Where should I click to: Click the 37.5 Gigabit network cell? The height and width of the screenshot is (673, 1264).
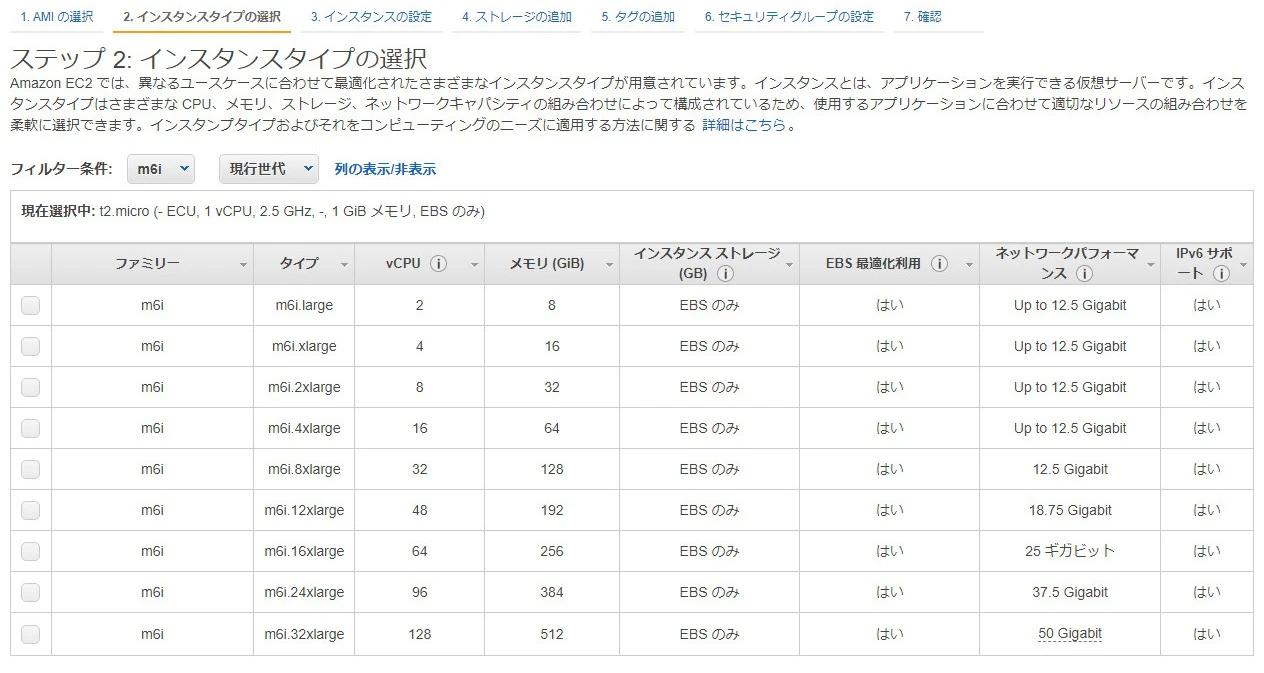coord(1070,592)
